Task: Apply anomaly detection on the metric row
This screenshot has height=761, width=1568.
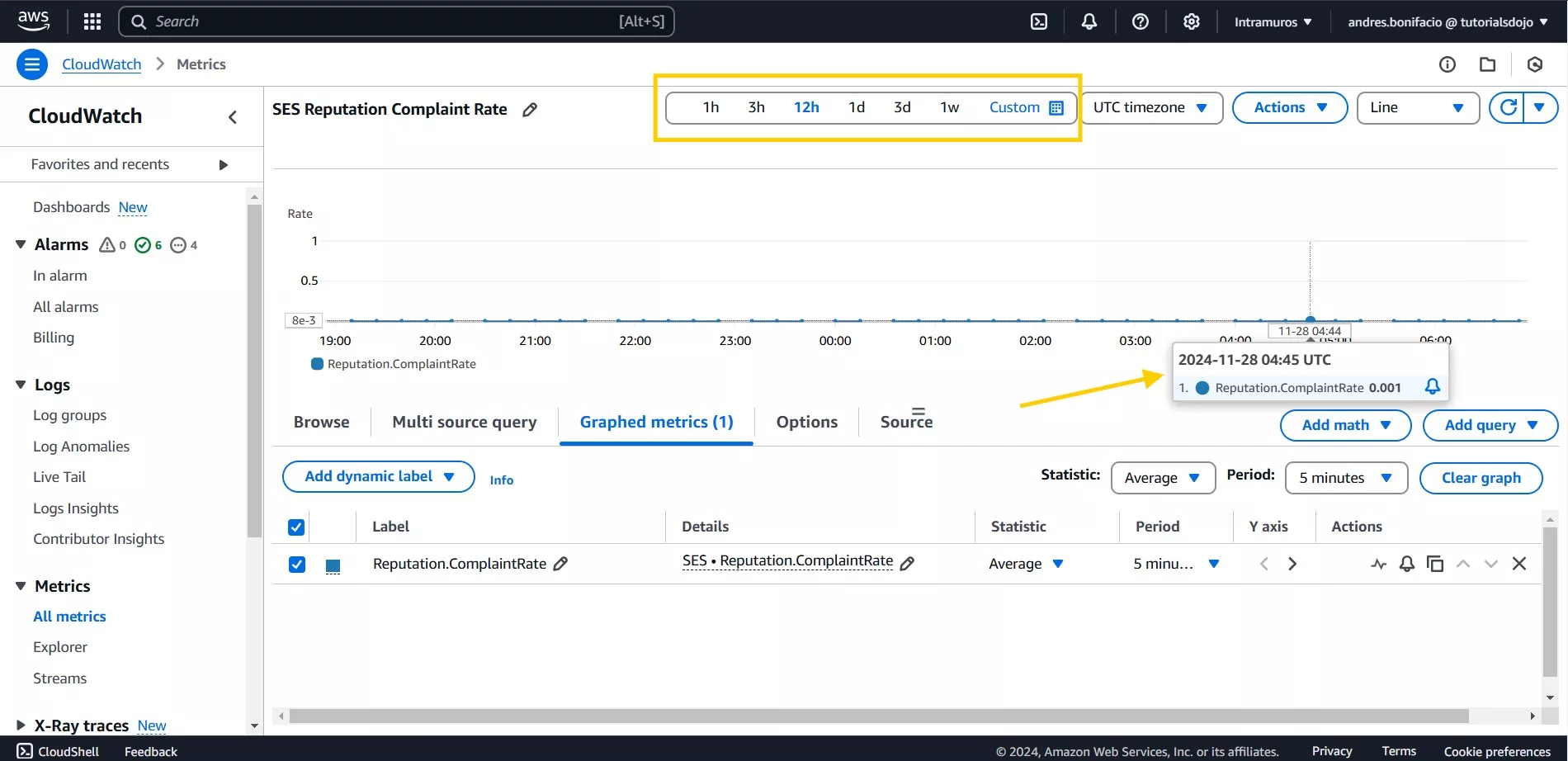Action: [1379, 564]
